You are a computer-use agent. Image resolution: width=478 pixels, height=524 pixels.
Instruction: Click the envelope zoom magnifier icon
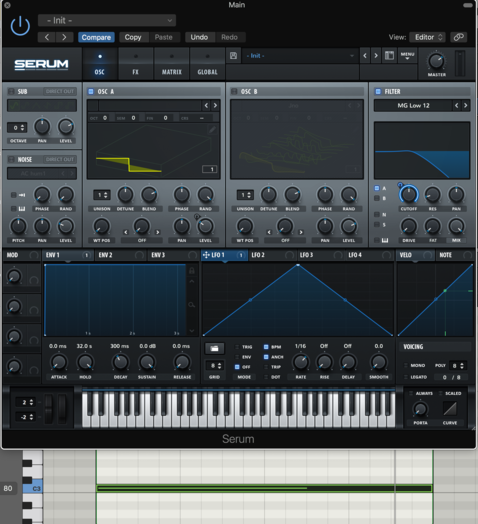click(x=192, y=305)
